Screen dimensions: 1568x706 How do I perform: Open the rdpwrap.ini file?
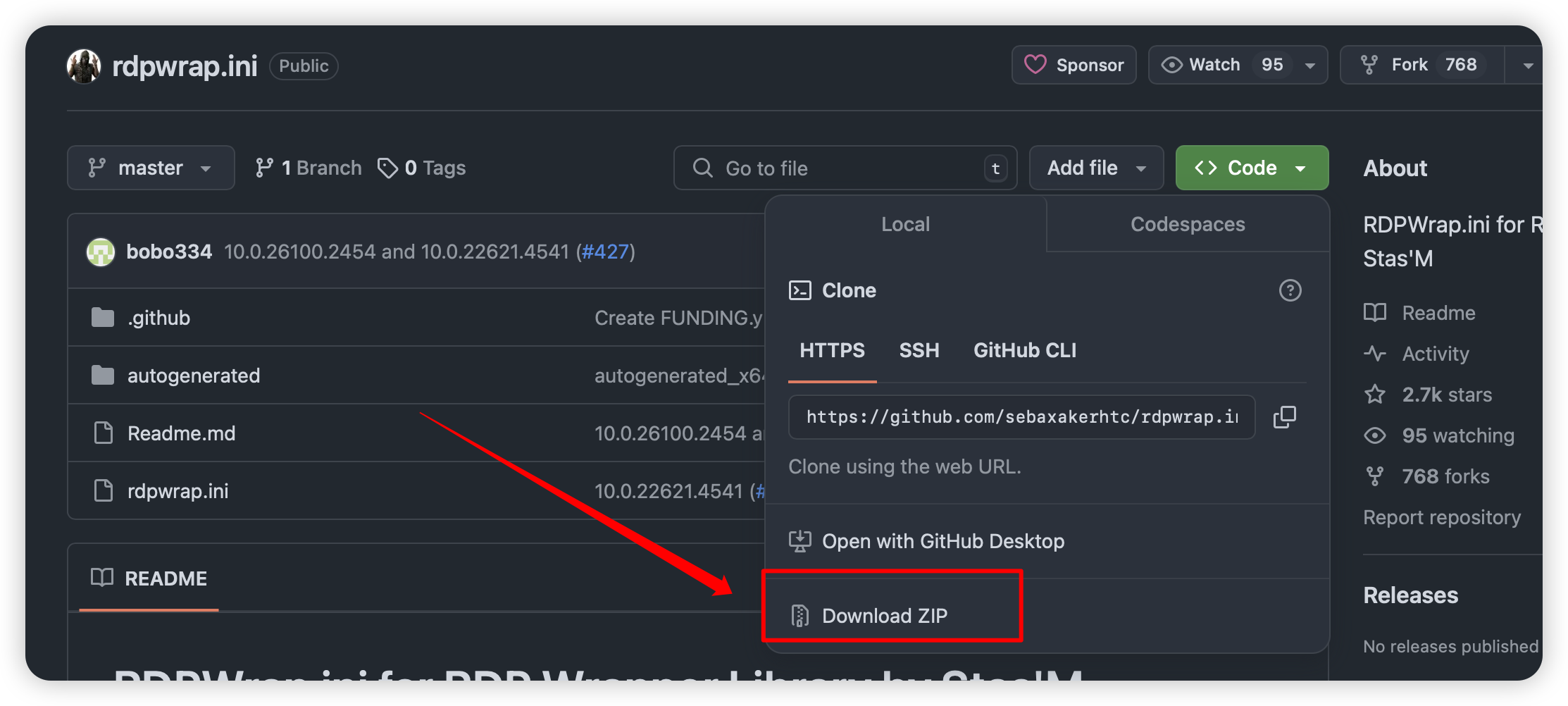click(x=178, y=491)
